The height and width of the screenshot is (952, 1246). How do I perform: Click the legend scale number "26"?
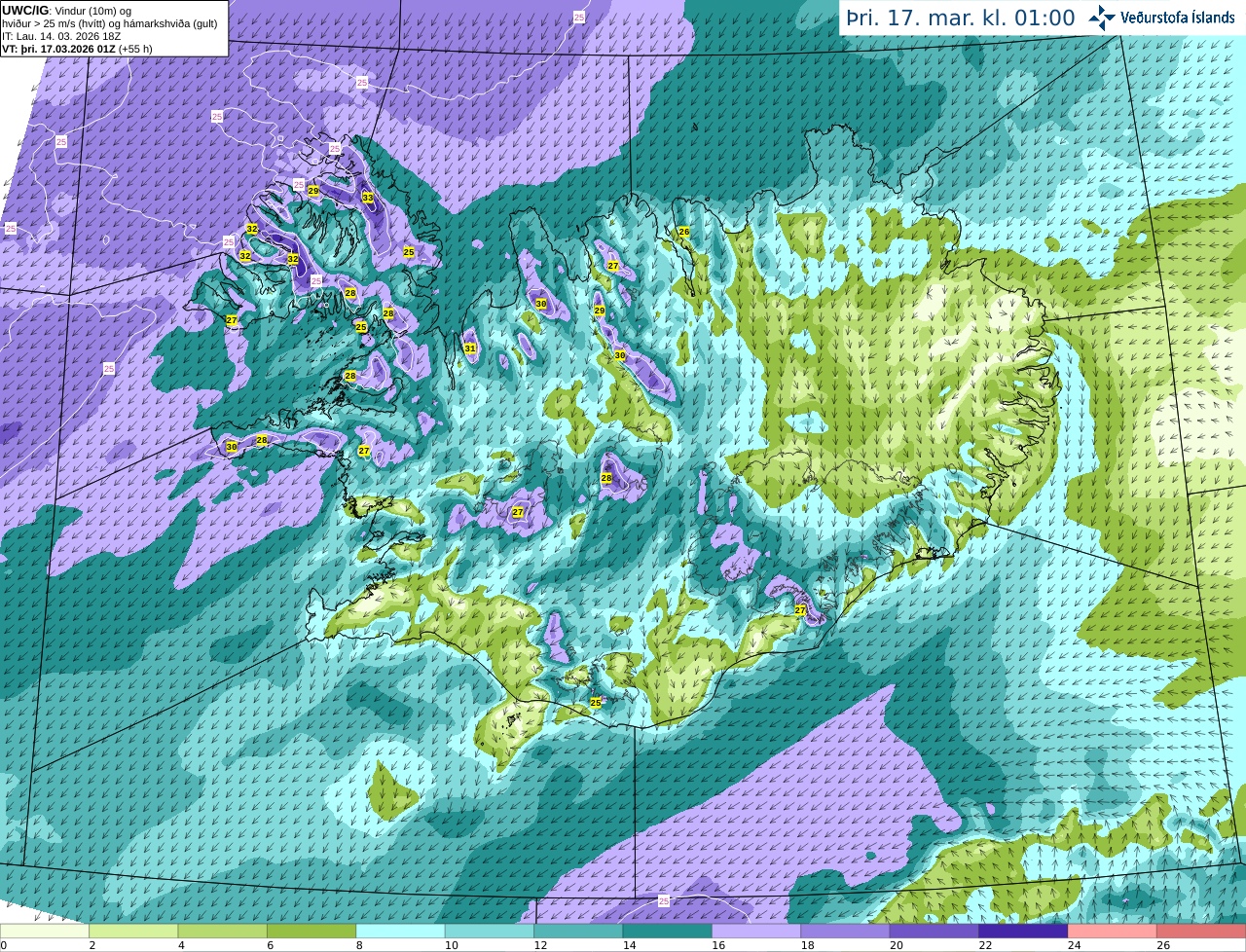coord(1163,945)
